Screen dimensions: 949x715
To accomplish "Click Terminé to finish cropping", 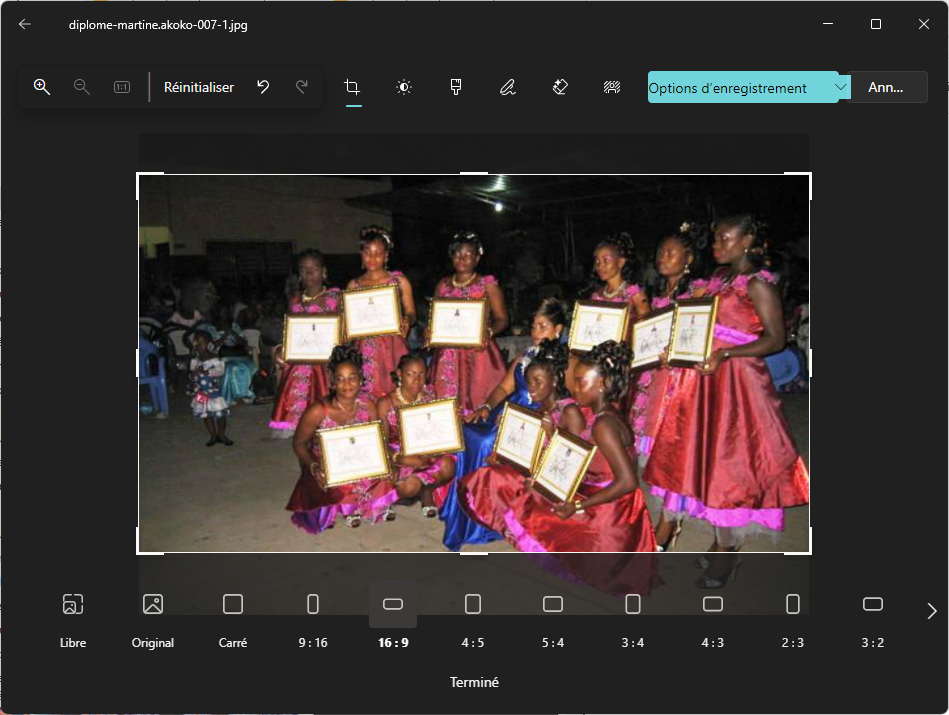I will pos(474,682).
